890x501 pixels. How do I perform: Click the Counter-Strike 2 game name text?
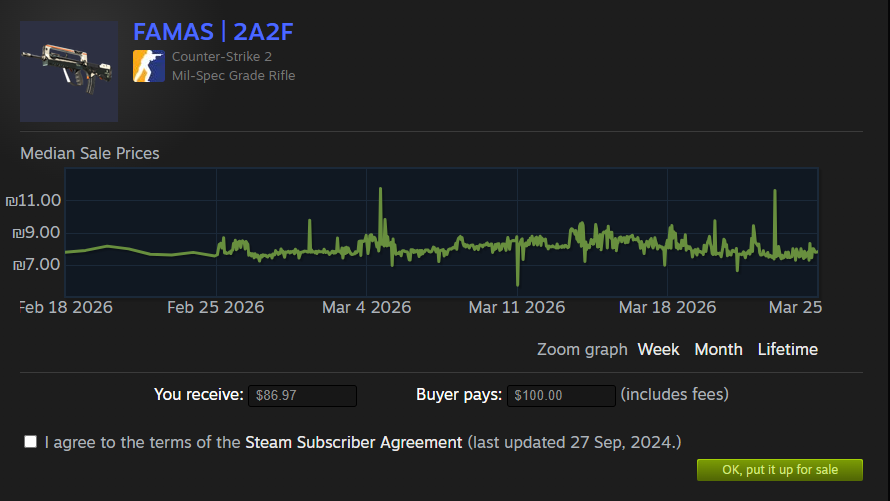[x=221, y=56]
